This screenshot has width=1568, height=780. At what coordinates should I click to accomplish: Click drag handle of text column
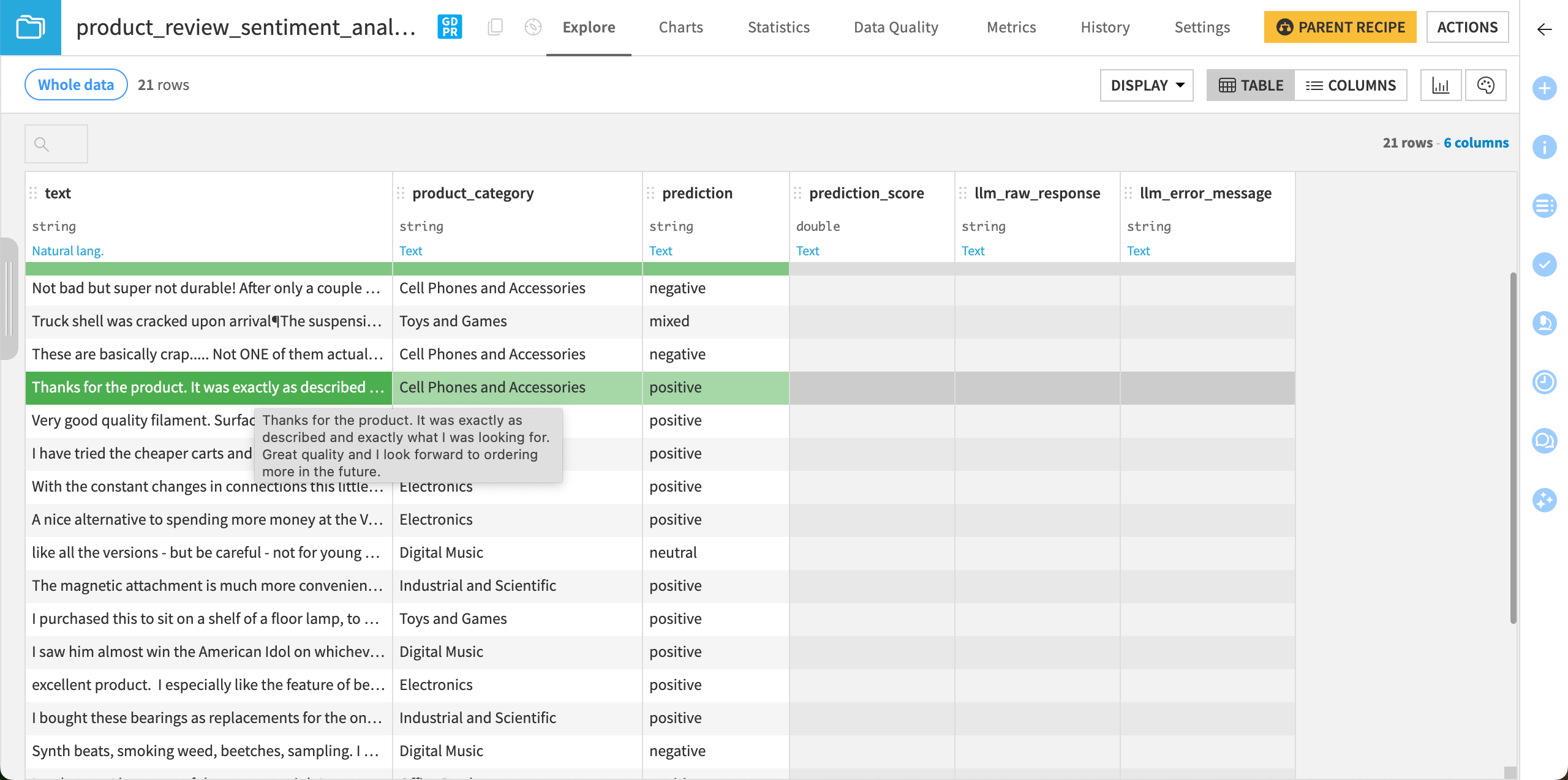tap(34, 193)
